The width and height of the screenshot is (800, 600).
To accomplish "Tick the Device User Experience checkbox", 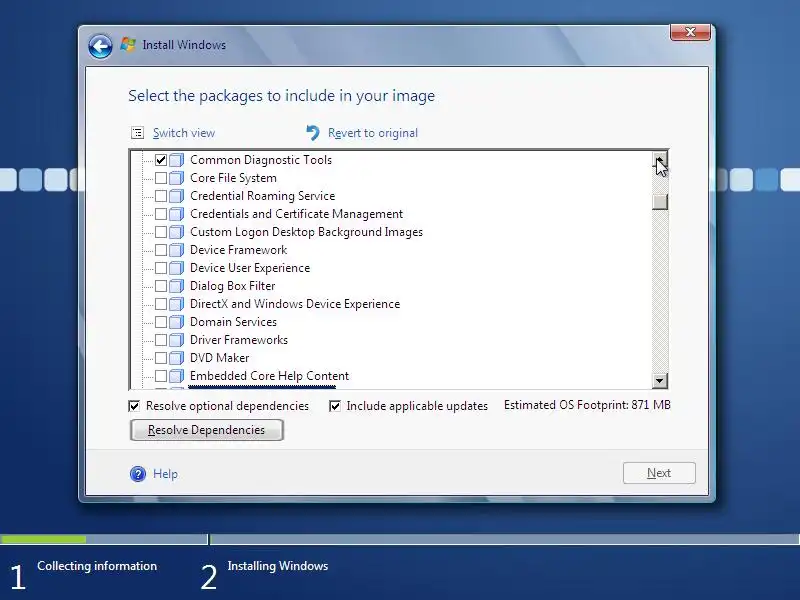I will pyautogui.click(x=161, y=268).
